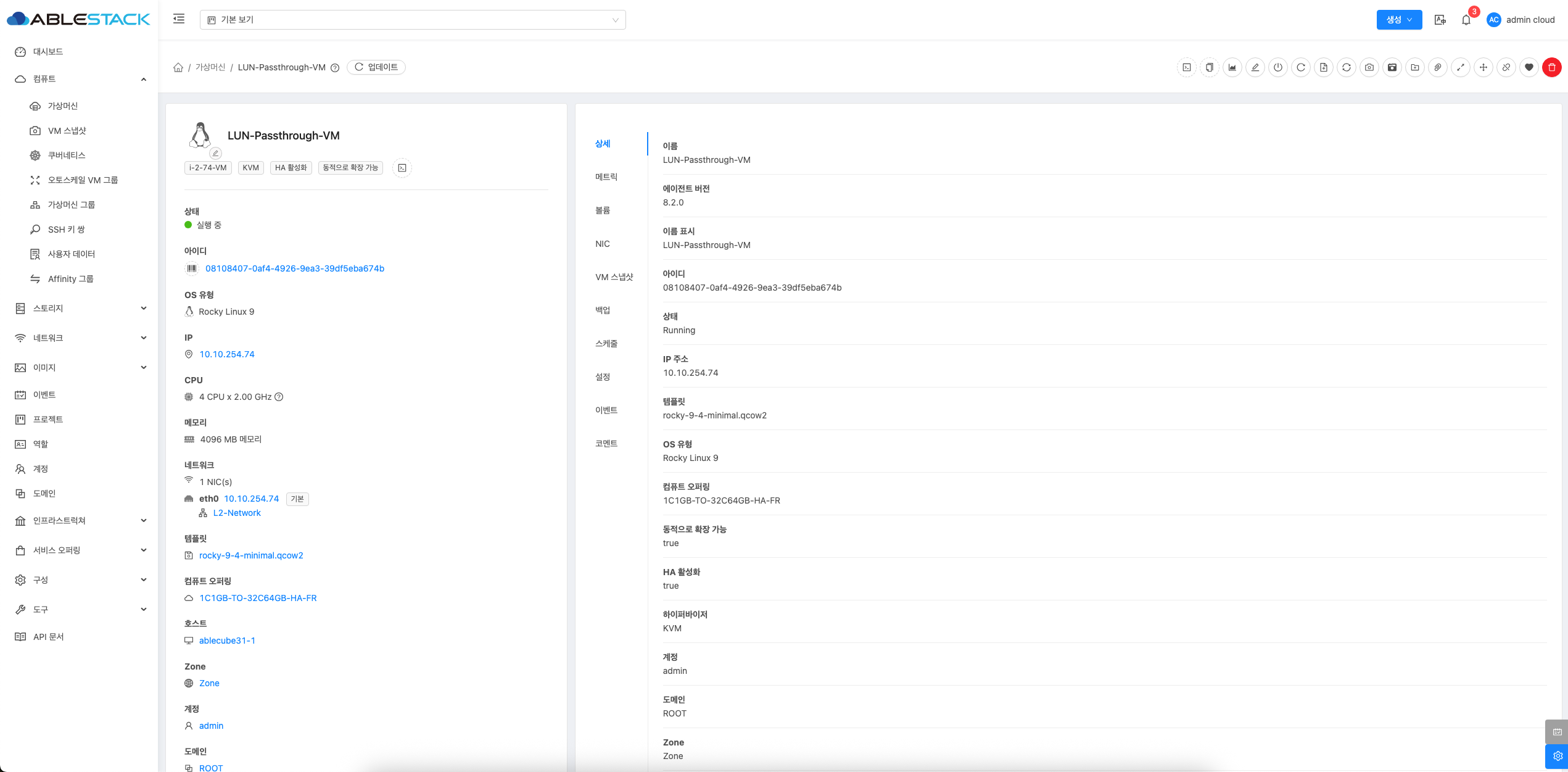This screenshot has height=772, width=1568.
Task: Open the 기본 보기 view dropdown
Action: 412,20
